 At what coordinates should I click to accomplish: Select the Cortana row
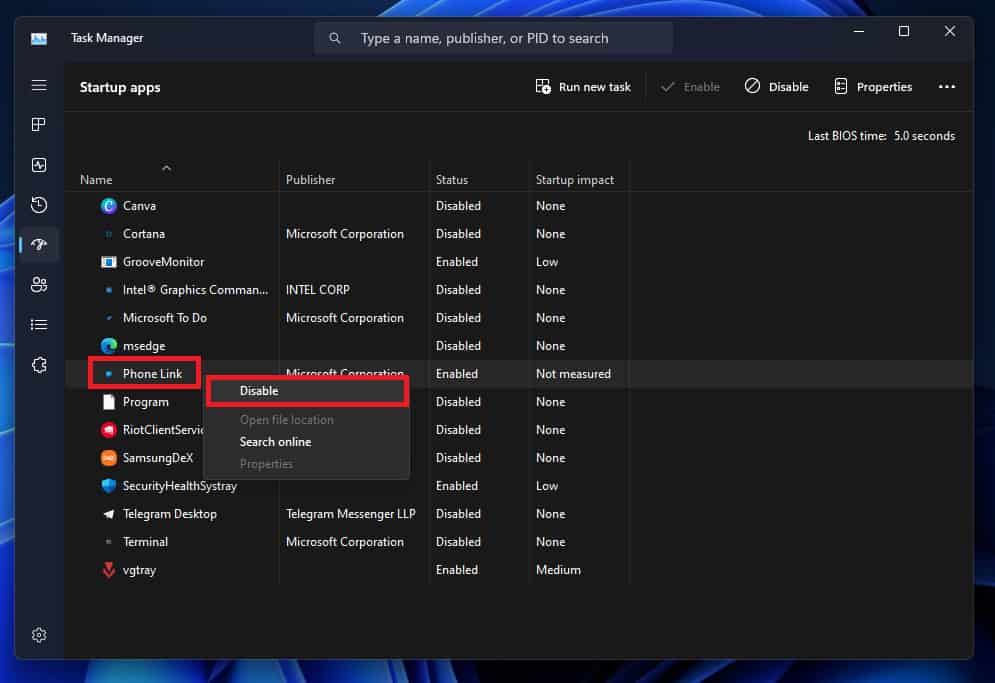pos(519,234)
